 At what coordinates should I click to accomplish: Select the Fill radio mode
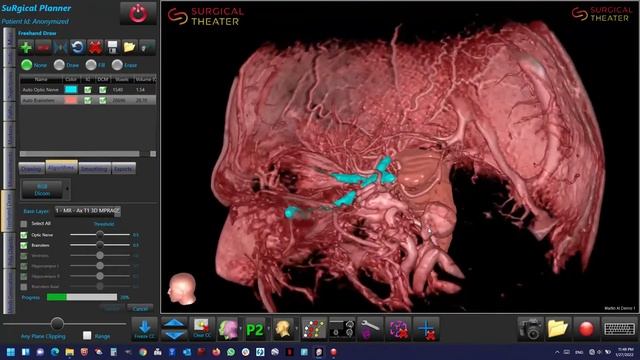(x=91, y=65)
